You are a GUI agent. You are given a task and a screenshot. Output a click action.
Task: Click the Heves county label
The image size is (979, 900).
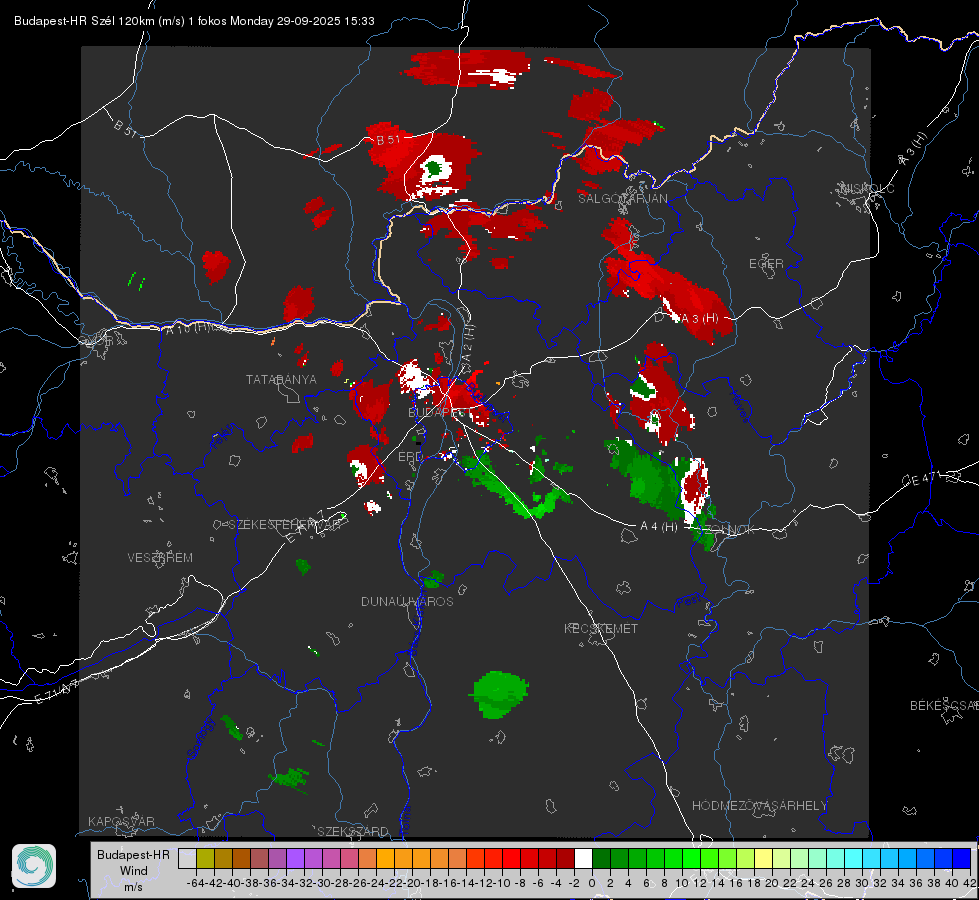pos(739,406)
